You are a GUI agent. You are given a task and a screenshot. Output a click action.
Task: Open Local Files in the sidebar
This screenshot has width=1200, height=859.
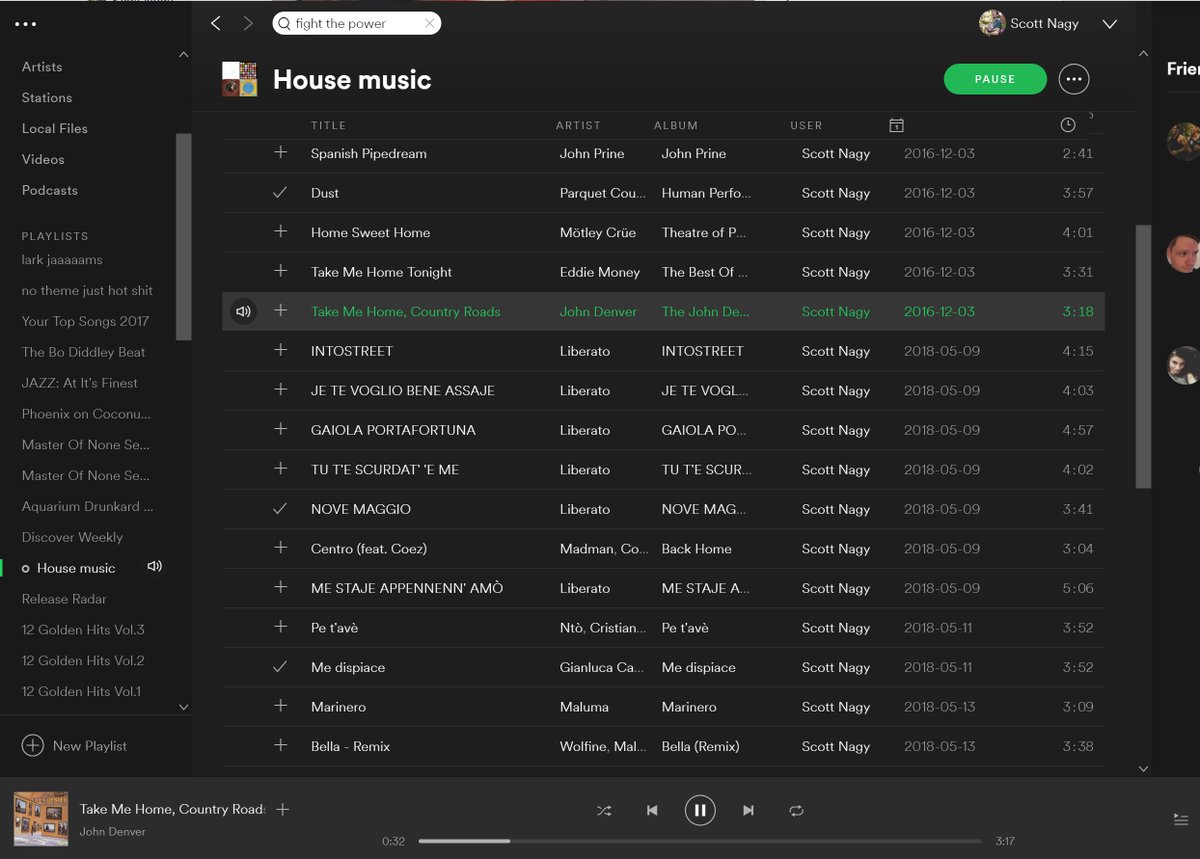pos(55,129)
